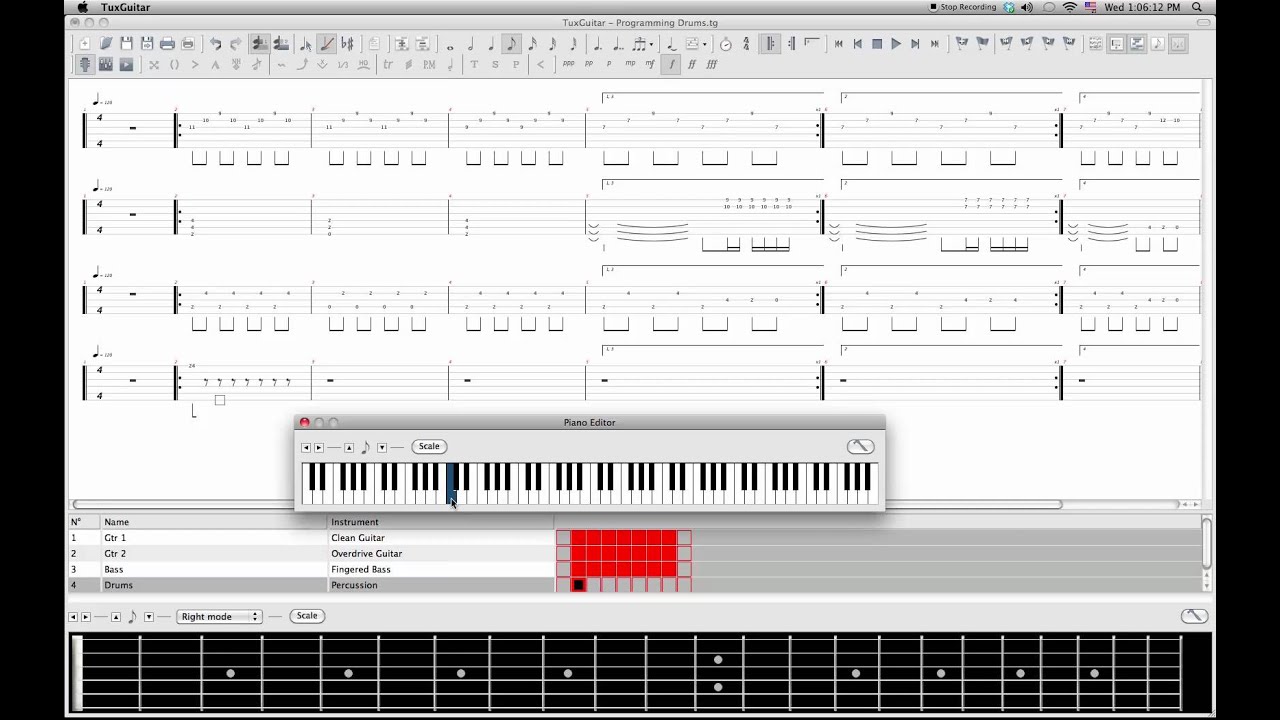Click the fretboard settings hammer button
Image resolution: width=1280 pixels, height=720 pixels.
(x=1194, y=616)
